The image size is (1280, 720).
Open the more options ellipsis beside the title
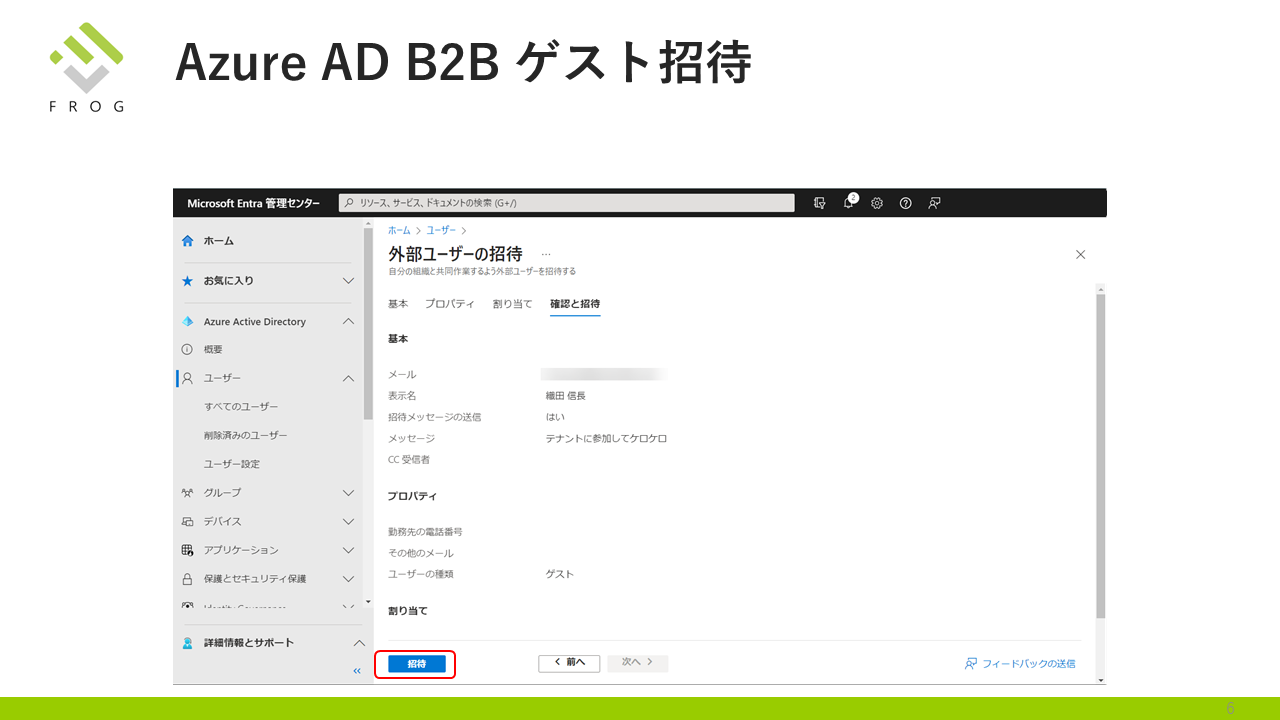pos(546,254)
